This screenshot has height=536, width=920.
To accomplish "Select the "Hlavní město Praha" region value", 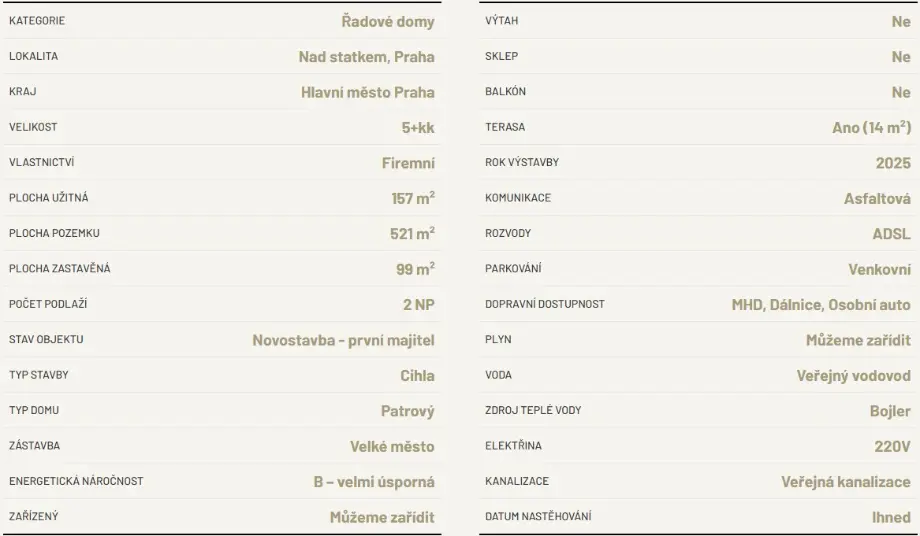I will (367, 92).
